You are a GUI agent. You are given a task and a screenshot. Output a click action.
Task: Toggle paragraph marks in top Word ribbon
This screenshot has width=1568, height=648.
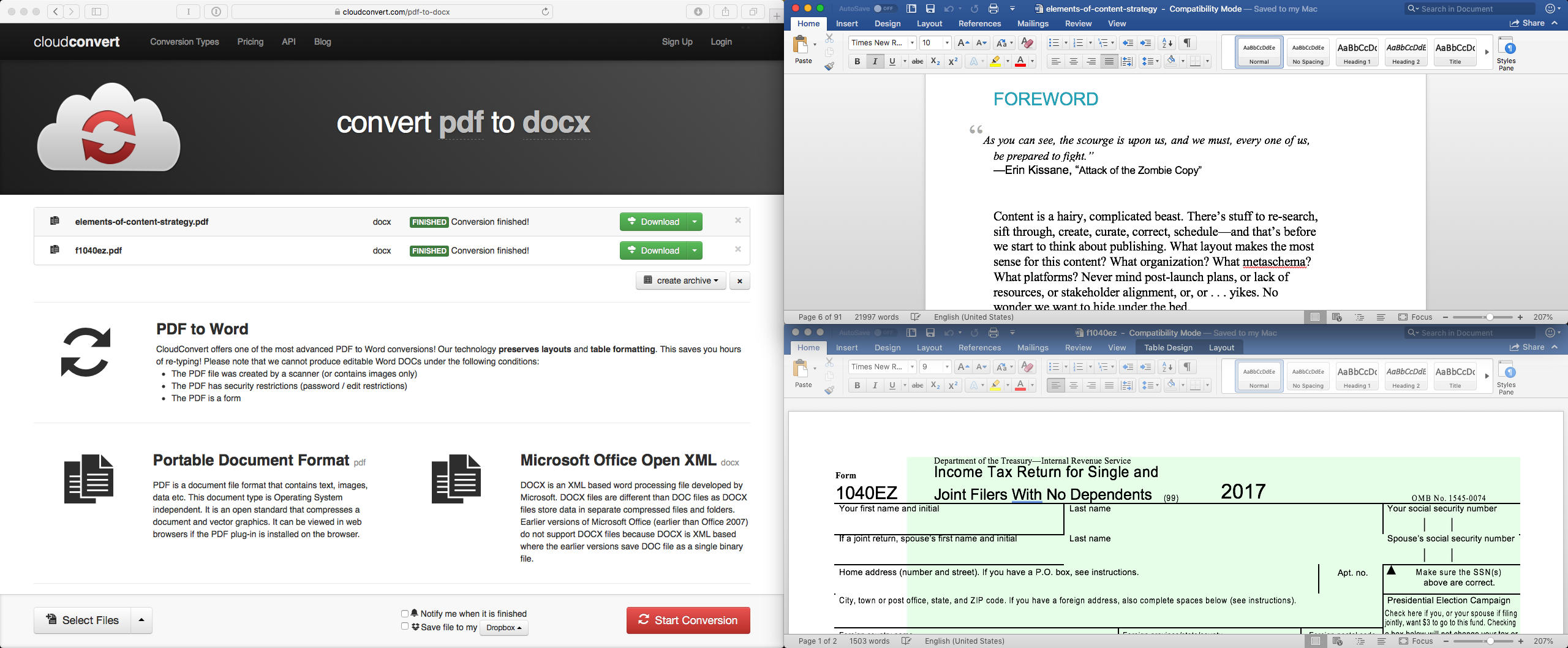(x=1187, y=43)
